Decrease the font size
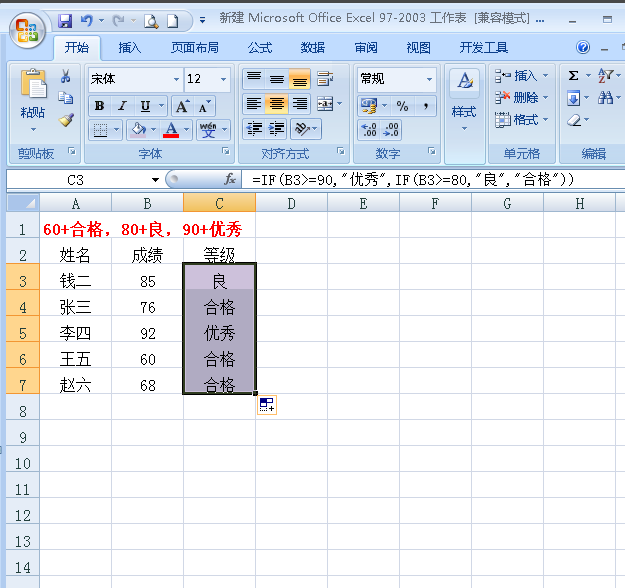 coord(205,106)
